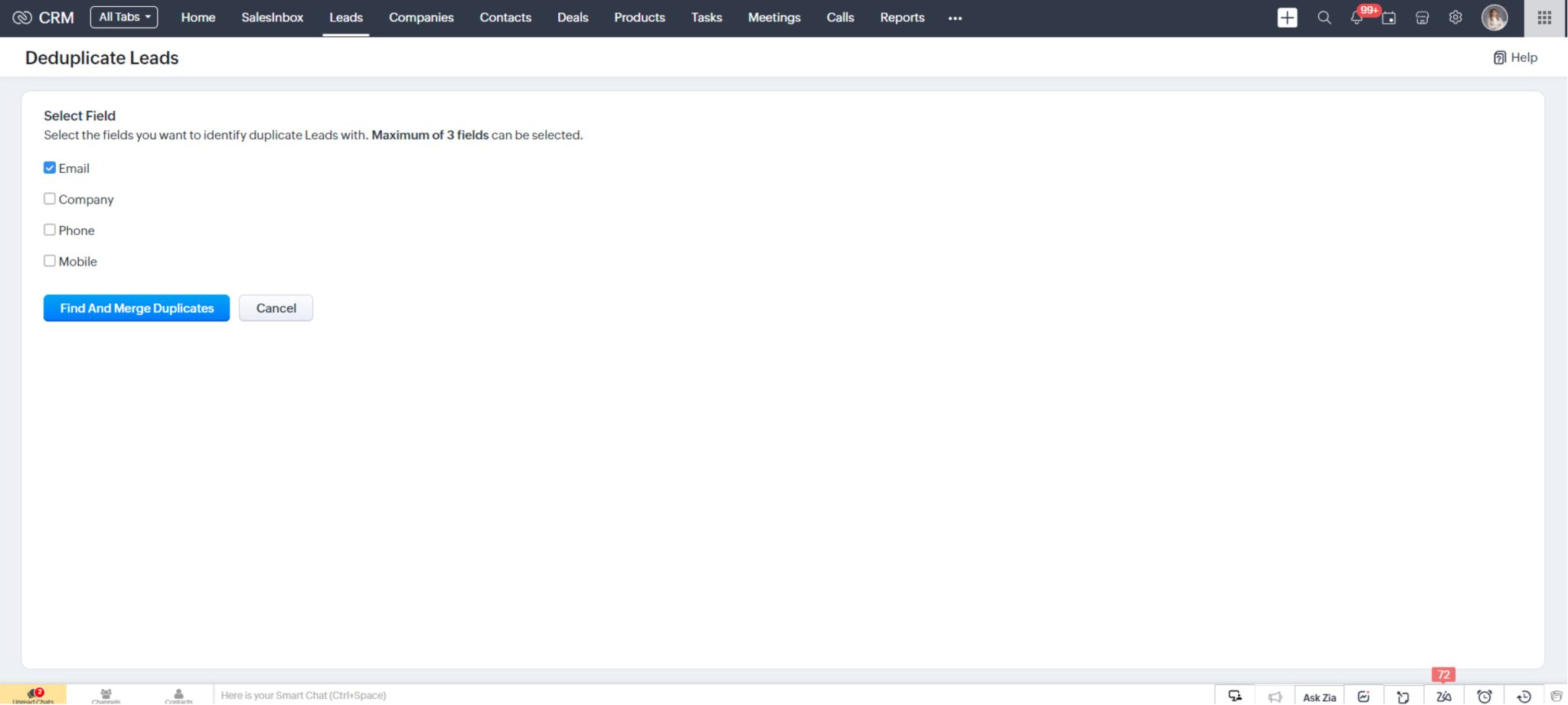Open CRM setup via the gear icon
The width and height of the screenshot is (1568, 705).
tap(1455, 18)
